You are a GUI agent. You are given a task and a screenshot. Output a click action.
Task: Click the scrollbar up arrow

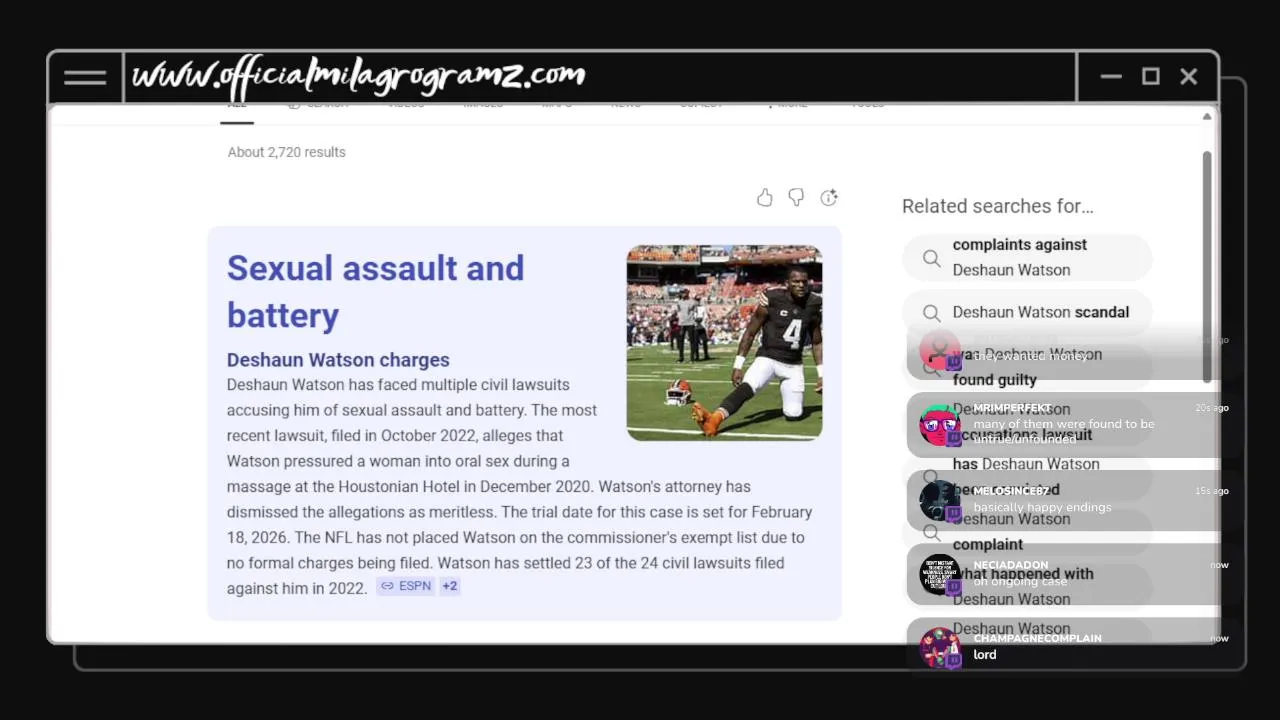[1207, 117]
